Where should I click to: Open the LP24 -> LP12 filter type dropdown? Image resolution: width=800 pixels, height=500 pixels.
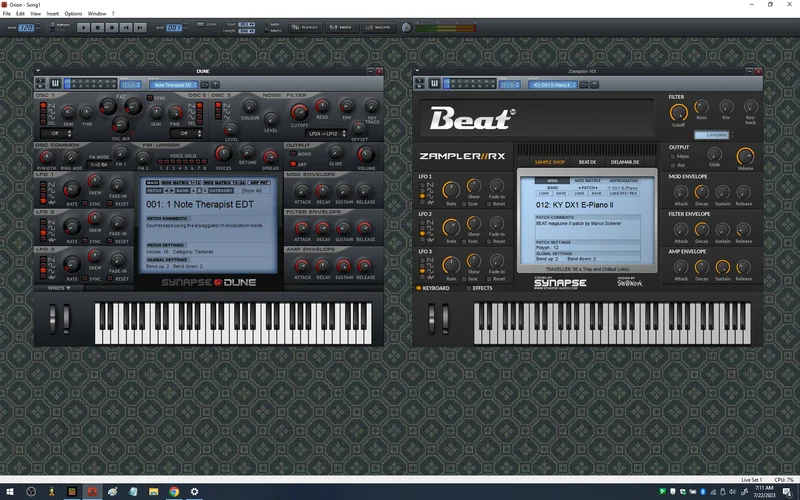tap(320, 132)
